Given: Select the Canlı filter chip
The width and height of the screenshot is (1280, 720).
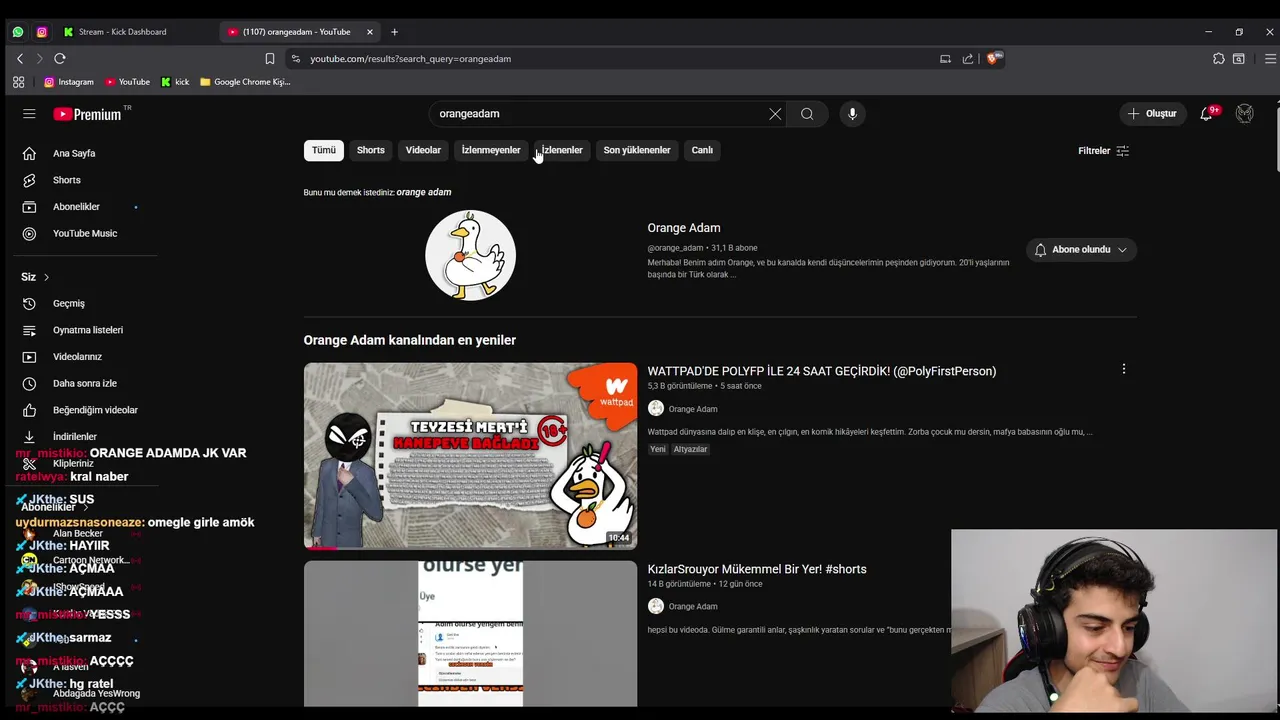Looking at the screenshot, I should (702, 150).
